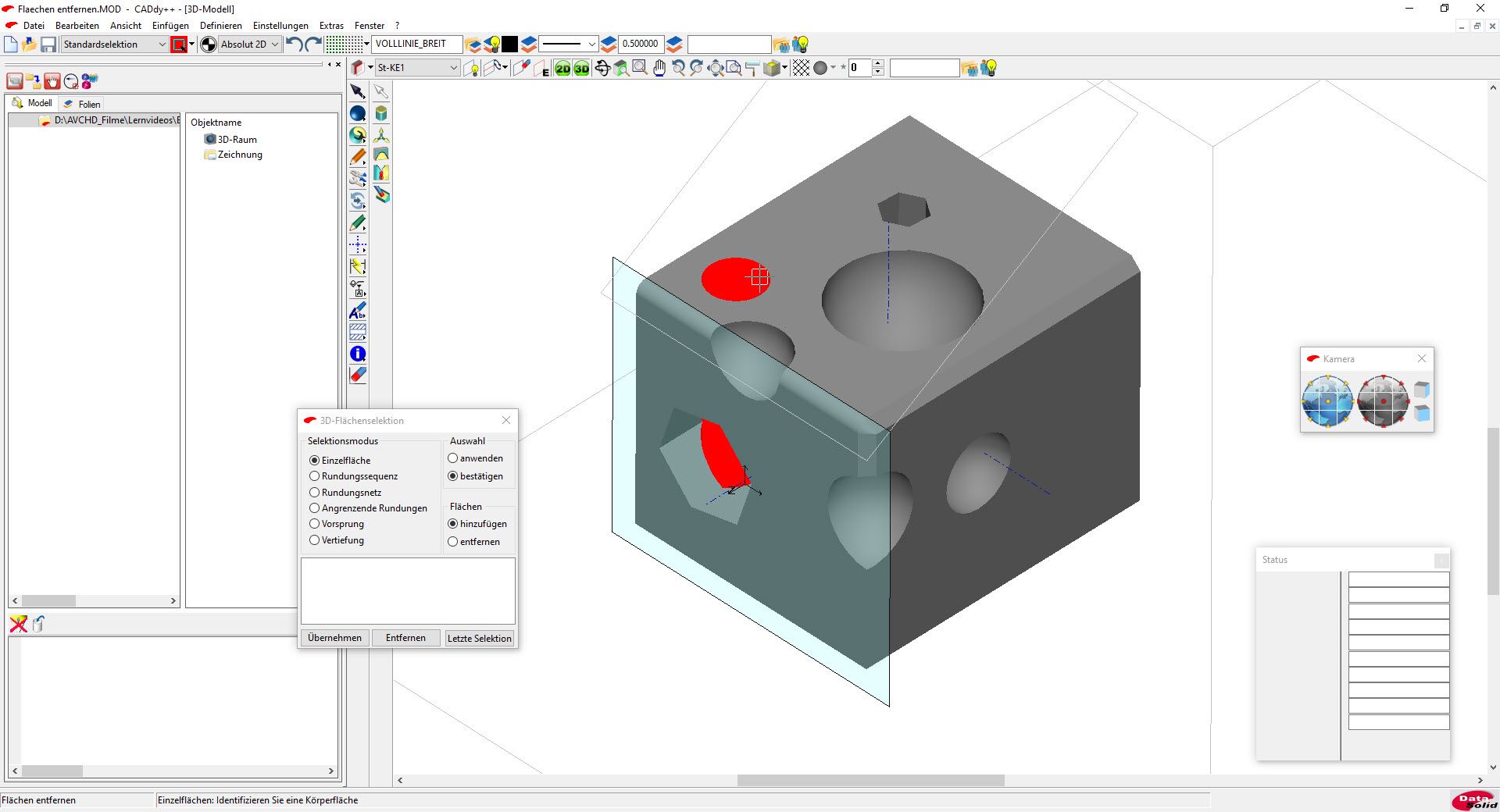The width and height of the screenshot is (1500, 812).
Task: Increase the numeric spinner value
Action: coord(878,64)
